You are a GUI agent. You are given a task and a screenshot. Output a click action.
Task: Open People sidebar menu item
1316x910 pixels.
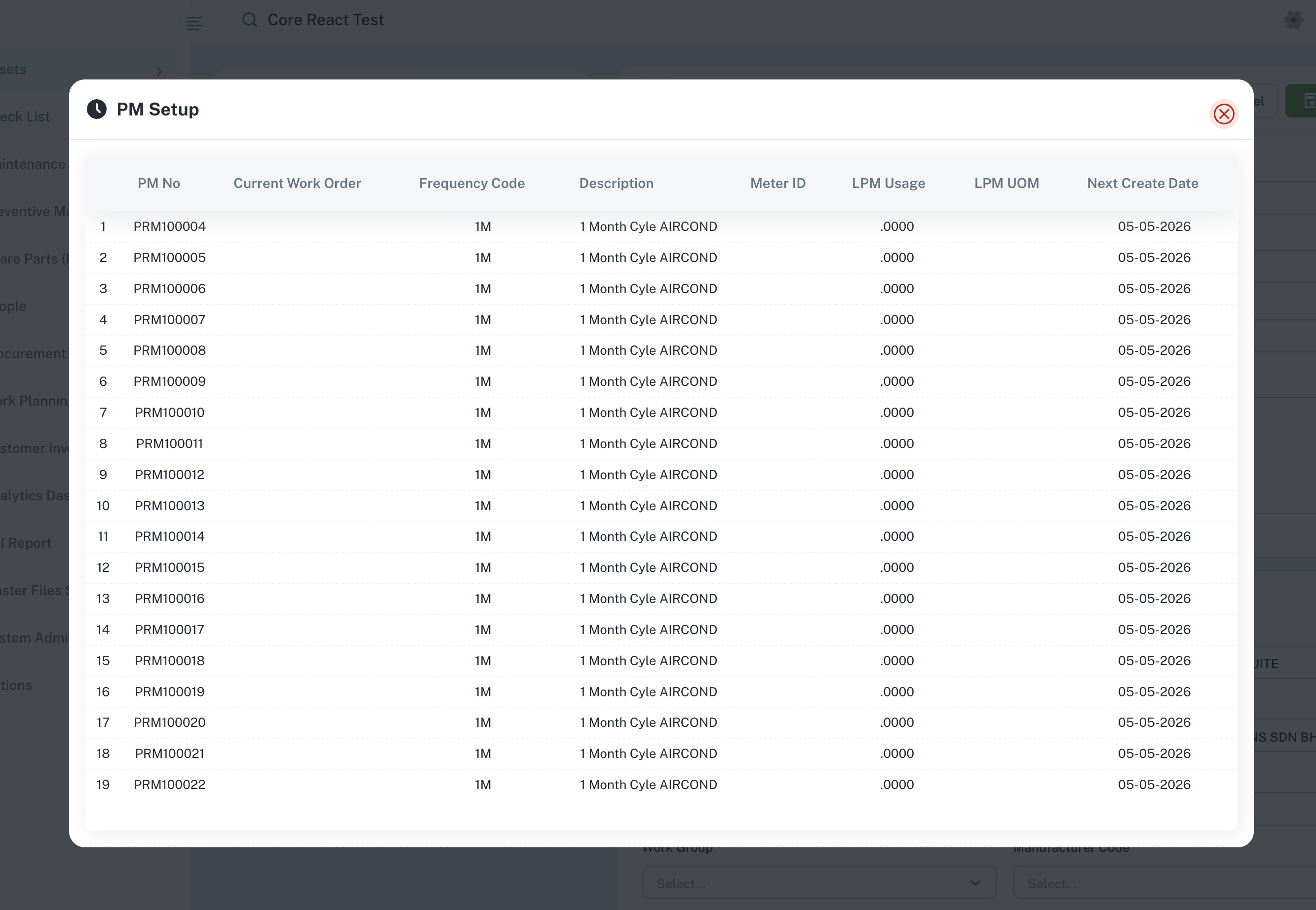14,306
